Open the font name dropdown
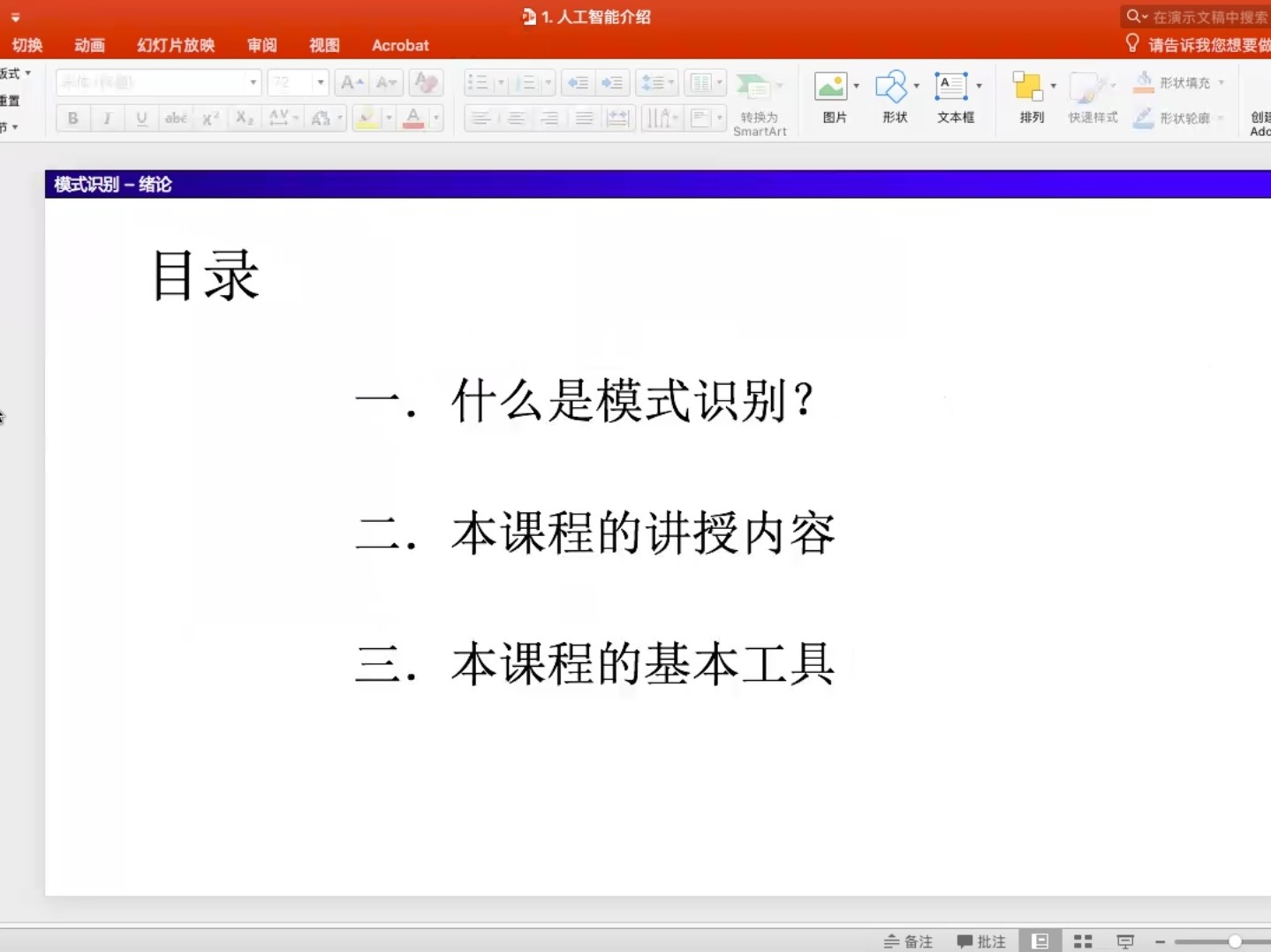The width and height of the screenshot is (1271, 952). click(253, 83)
